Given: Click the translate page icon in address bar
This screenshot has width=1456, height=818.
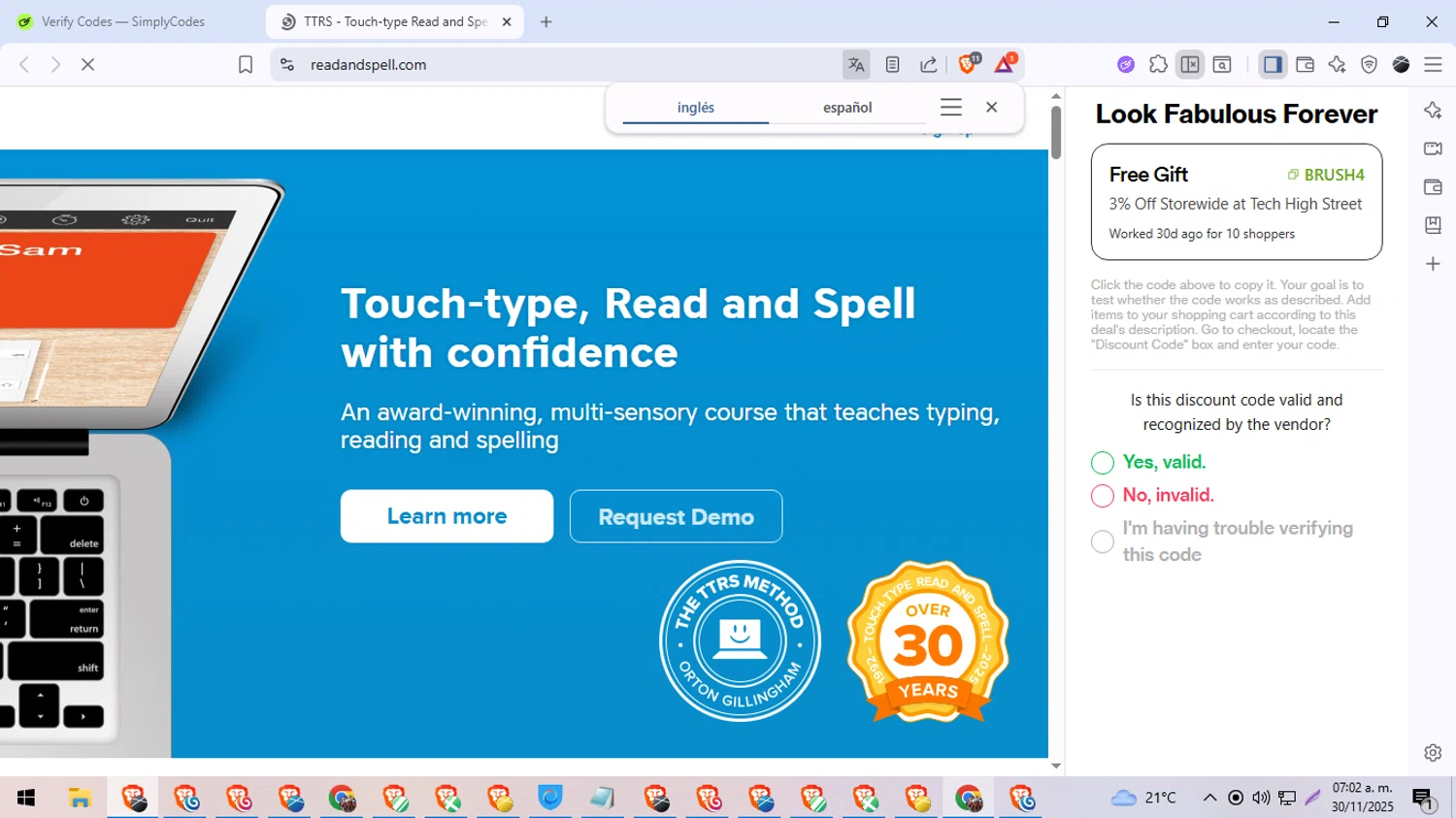Looking at the screenshot, I should (x=856, y=65).
